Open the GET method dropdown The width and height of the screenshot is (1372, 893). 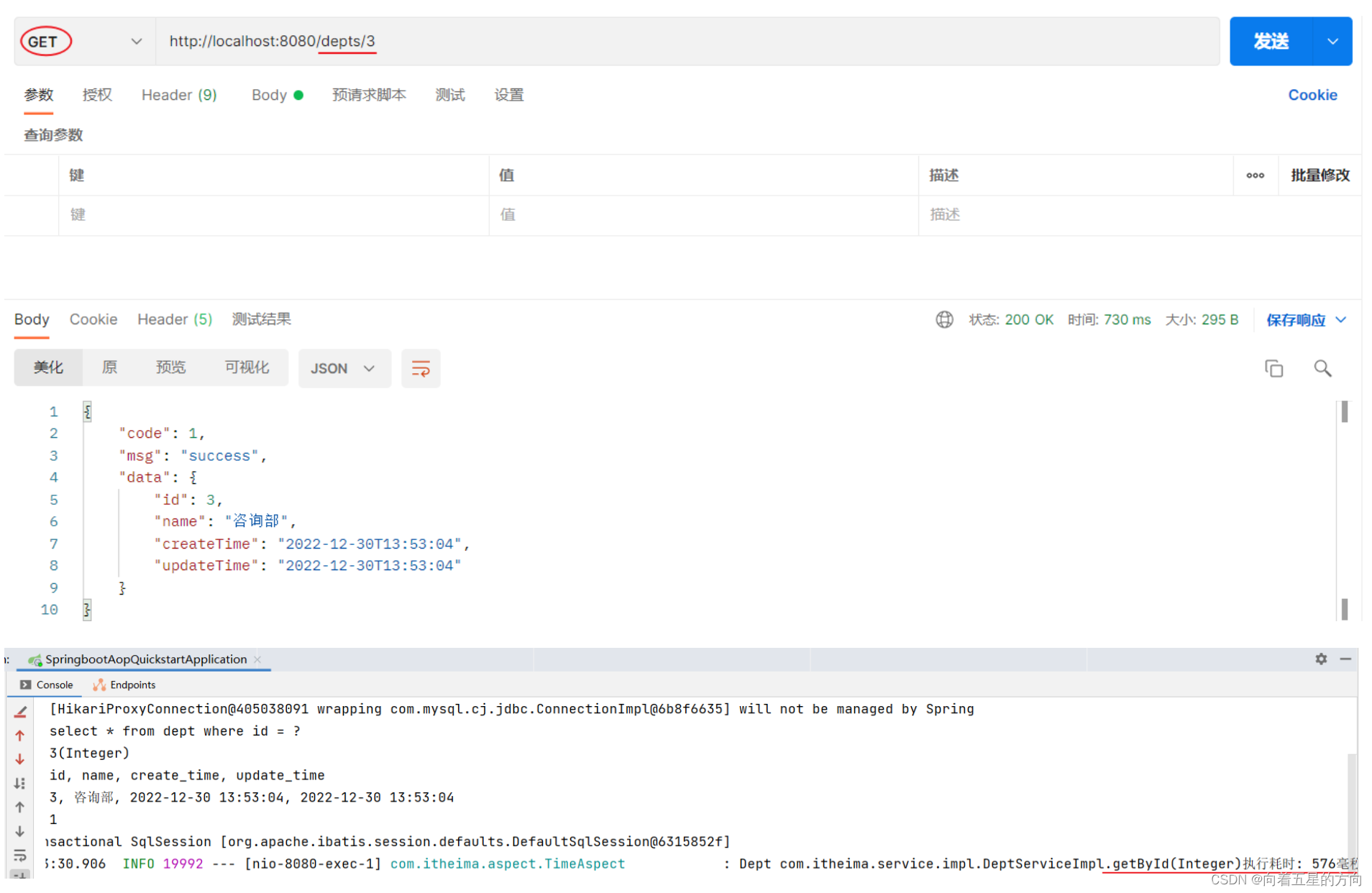[x=136, y=41]
